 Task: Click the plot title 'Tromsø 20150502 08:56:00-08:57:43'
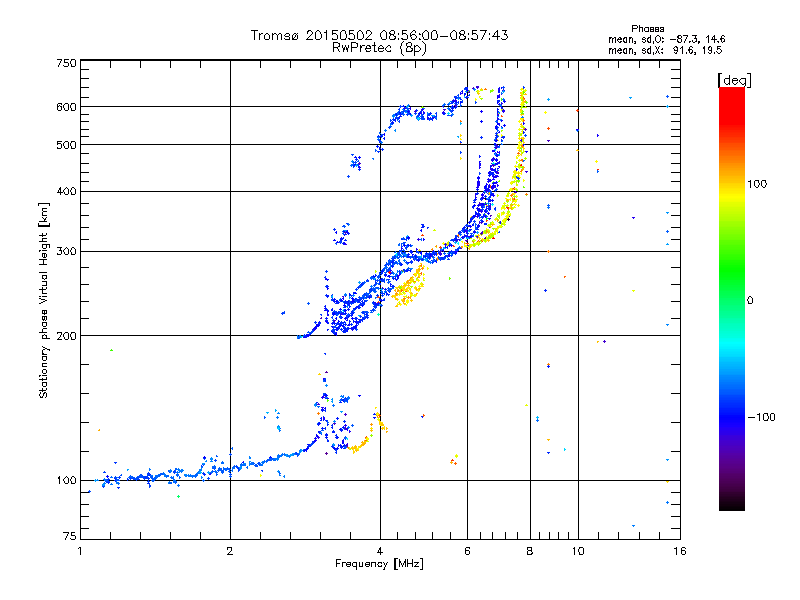point(379,35)
